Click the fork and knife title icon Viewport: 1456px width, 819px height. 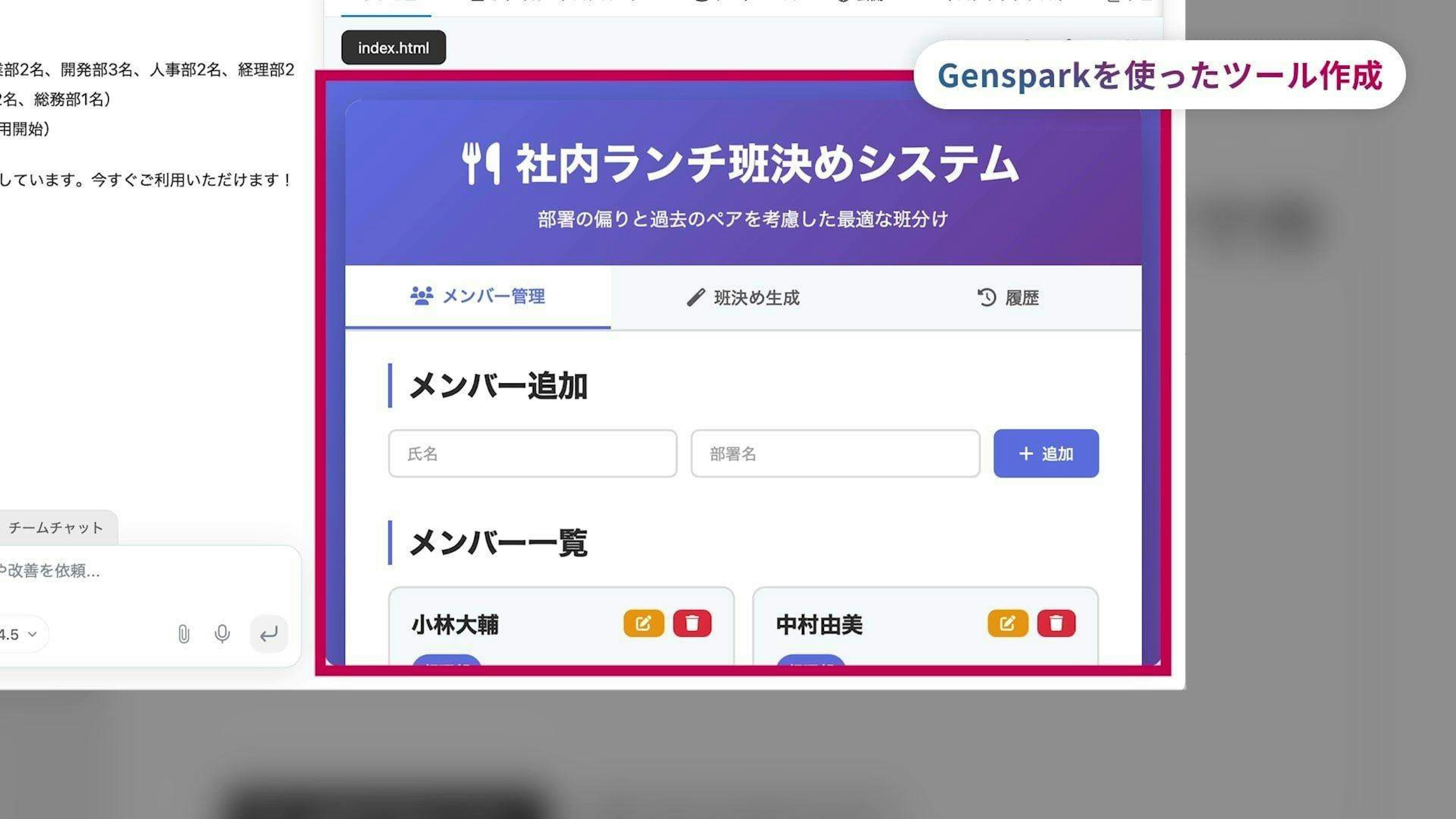(x=481, y=164)
